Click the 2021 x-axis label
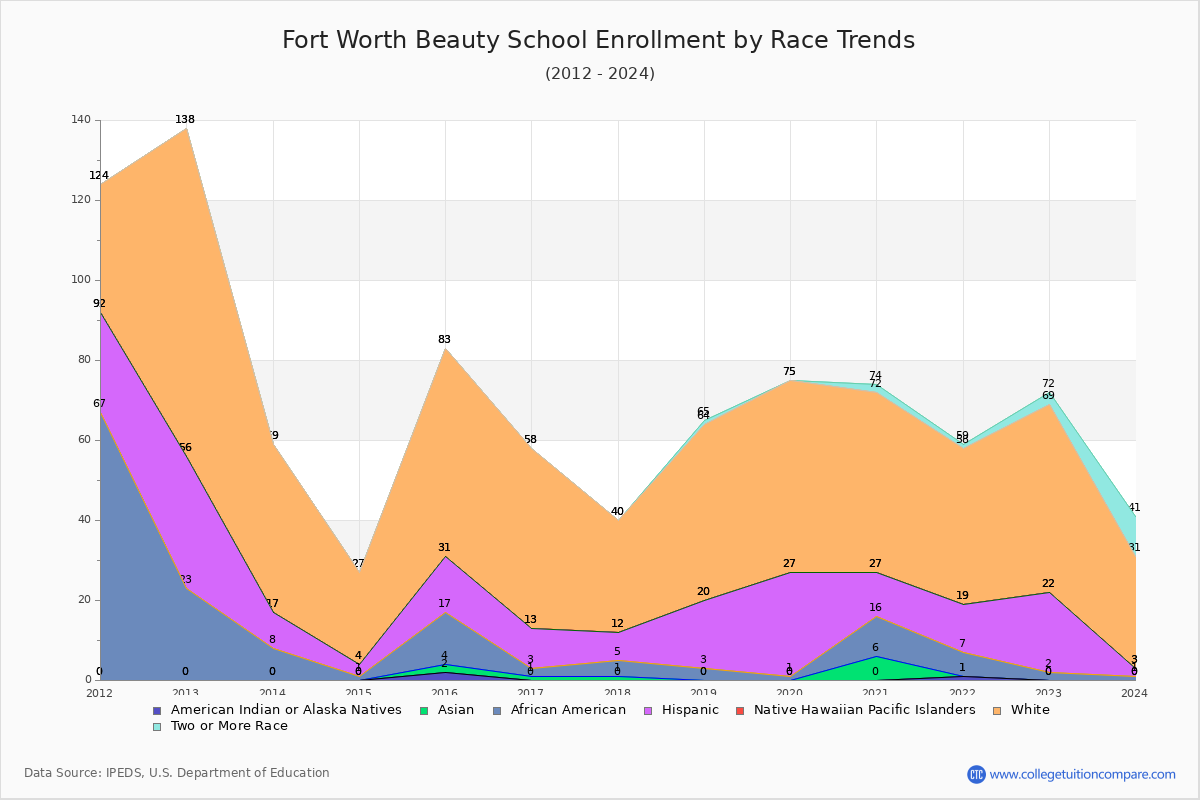Screen dimensions: 1200x800 876,693
